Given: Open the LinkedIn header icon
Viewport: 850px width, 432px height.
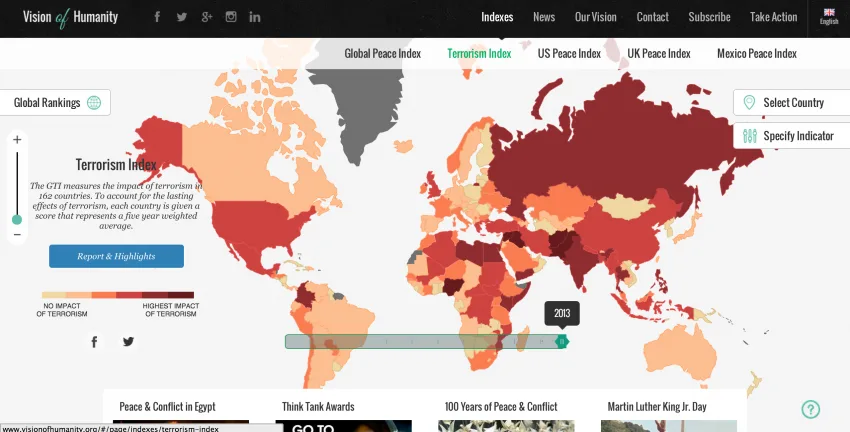Looking at the screenshot, I should click(255, 17).
